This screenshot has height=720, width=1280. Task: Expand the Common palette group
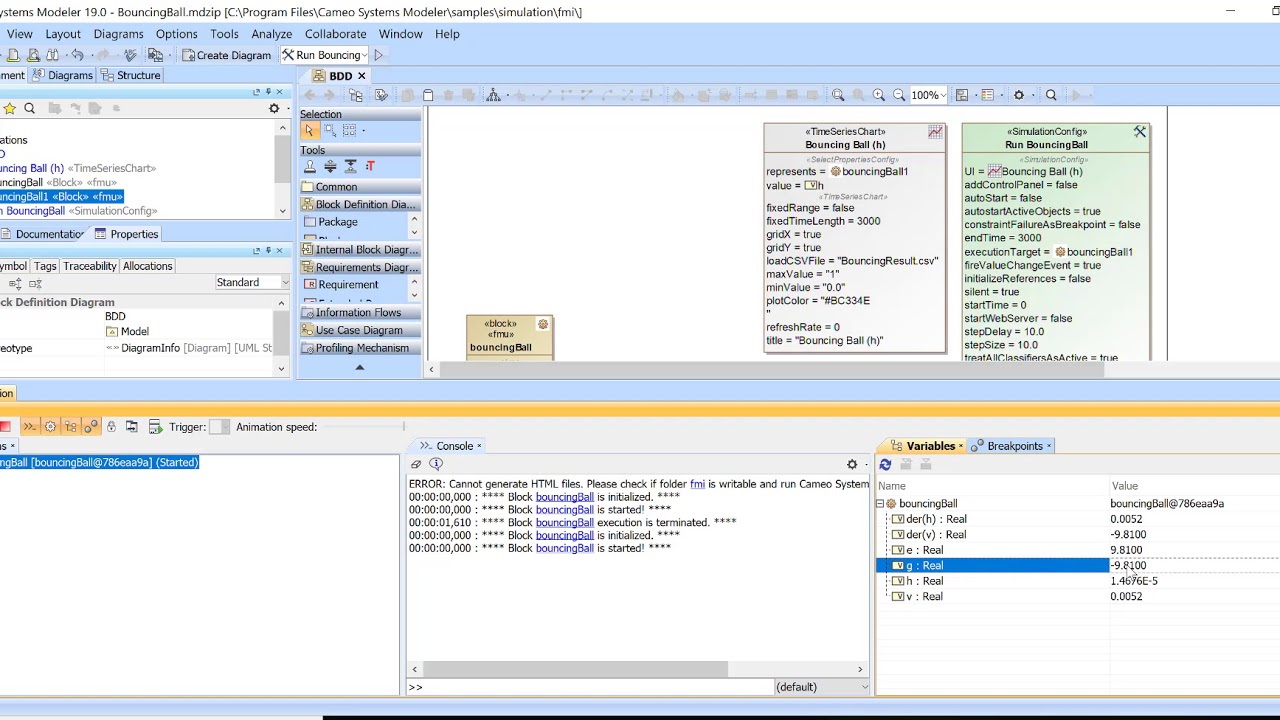point(360,187)
